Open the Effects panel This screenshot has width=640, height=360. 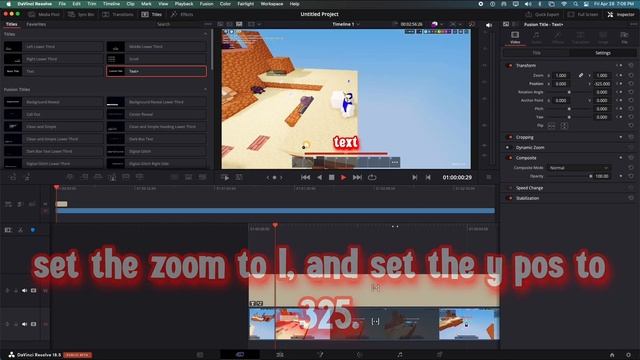click(182, 14)
